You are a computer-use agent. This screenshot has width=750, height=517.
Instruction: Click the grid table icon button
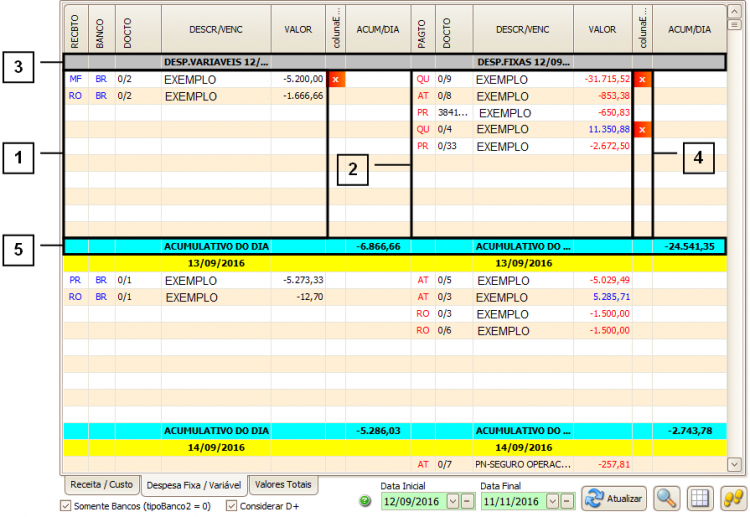point(699,499)
